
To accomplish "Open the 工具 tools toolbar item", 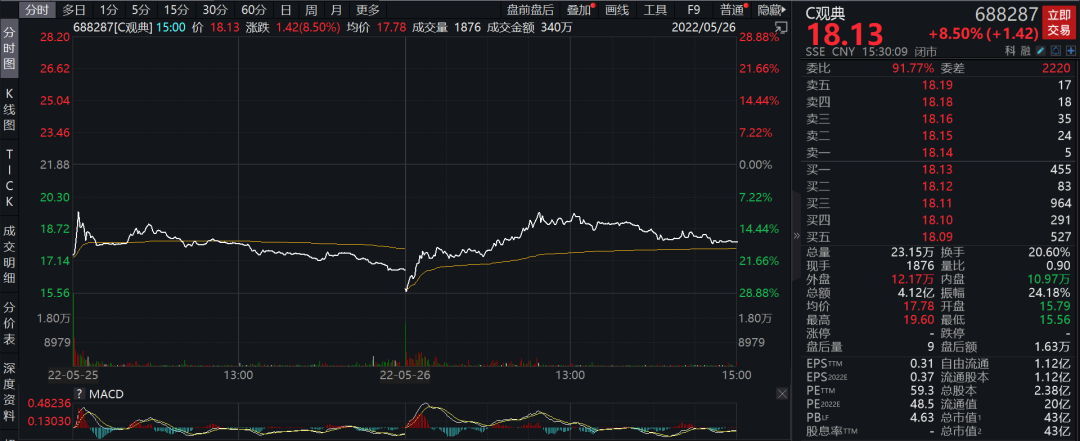I will click(x=655, y=9).
